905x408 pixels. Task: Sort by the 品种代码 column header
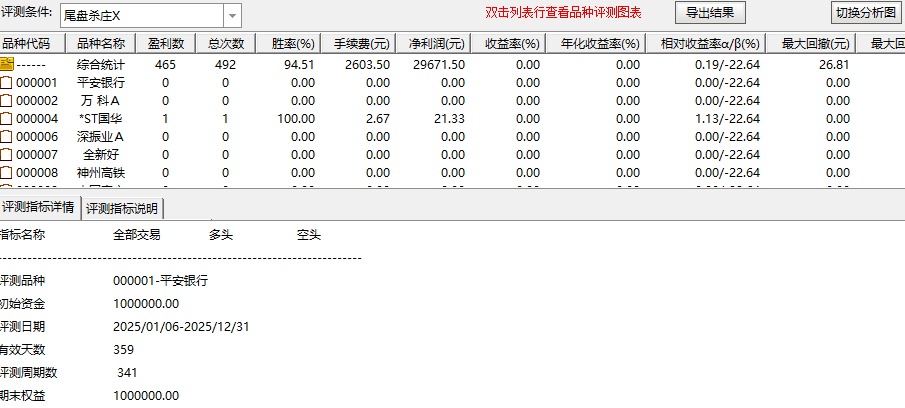[32, 43]
